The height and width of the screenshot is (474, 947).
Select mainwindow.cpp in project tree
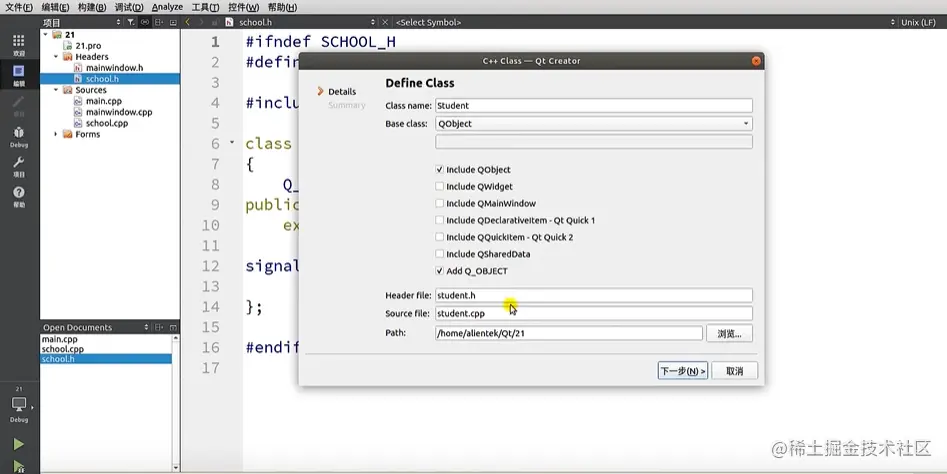coord(119,112)
